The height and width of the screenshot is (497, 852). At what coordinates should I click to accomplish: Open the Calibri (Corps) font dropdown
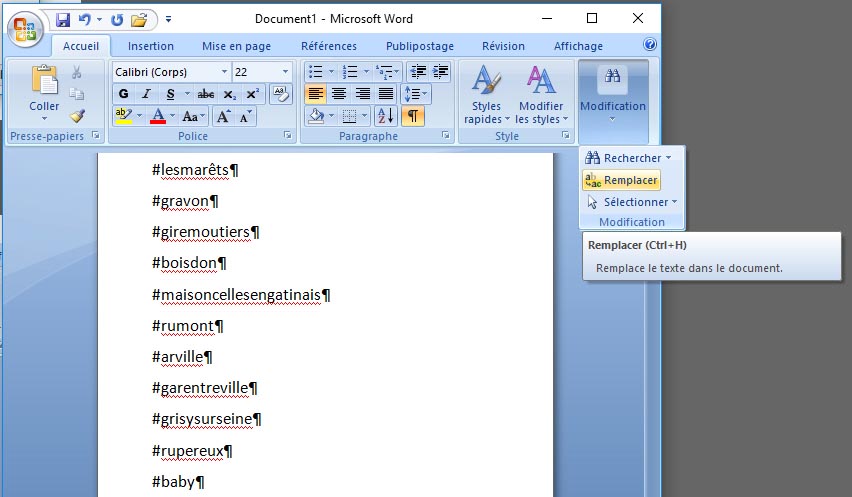pos(224,72)
